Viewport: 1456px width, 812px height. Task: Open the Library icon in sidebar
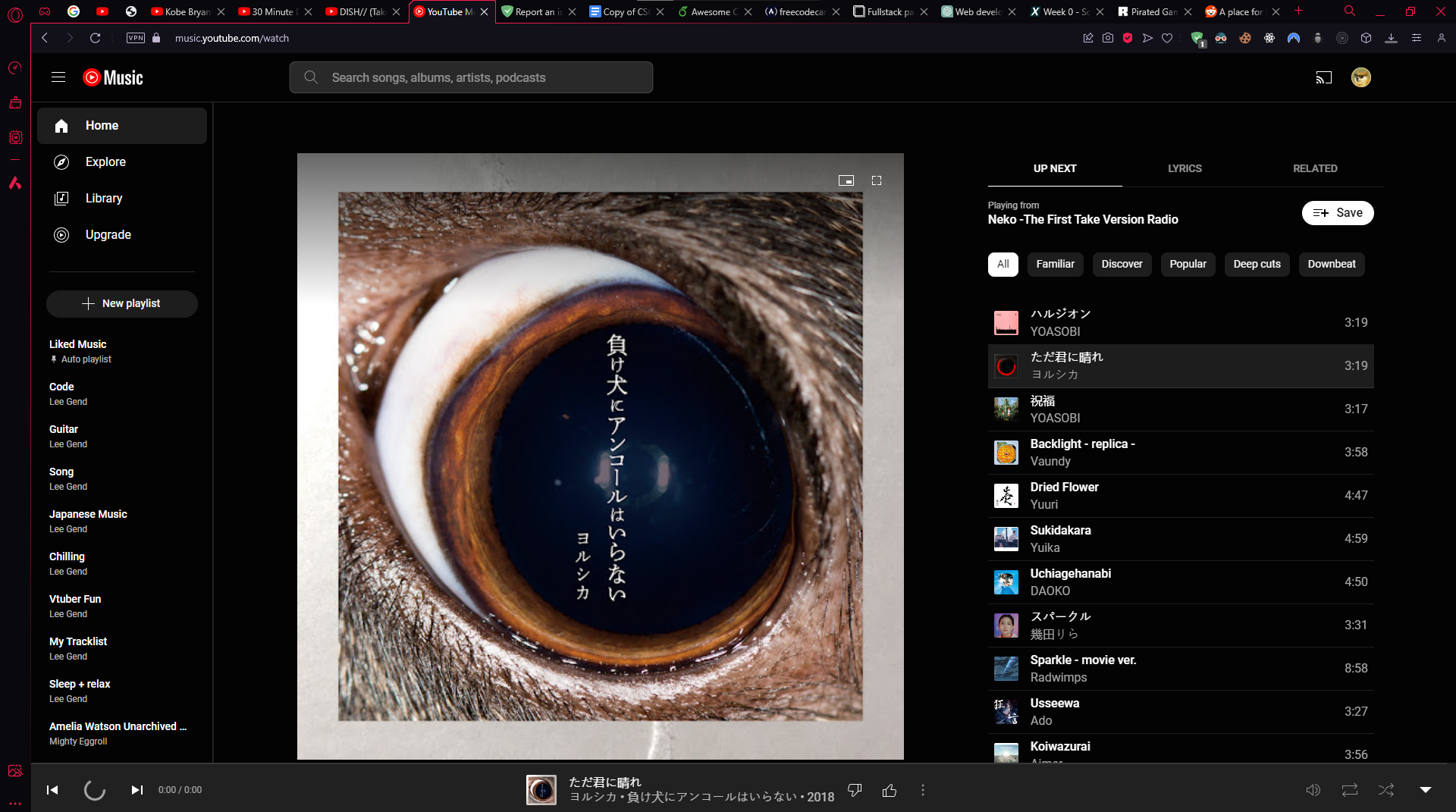[61, 198]
